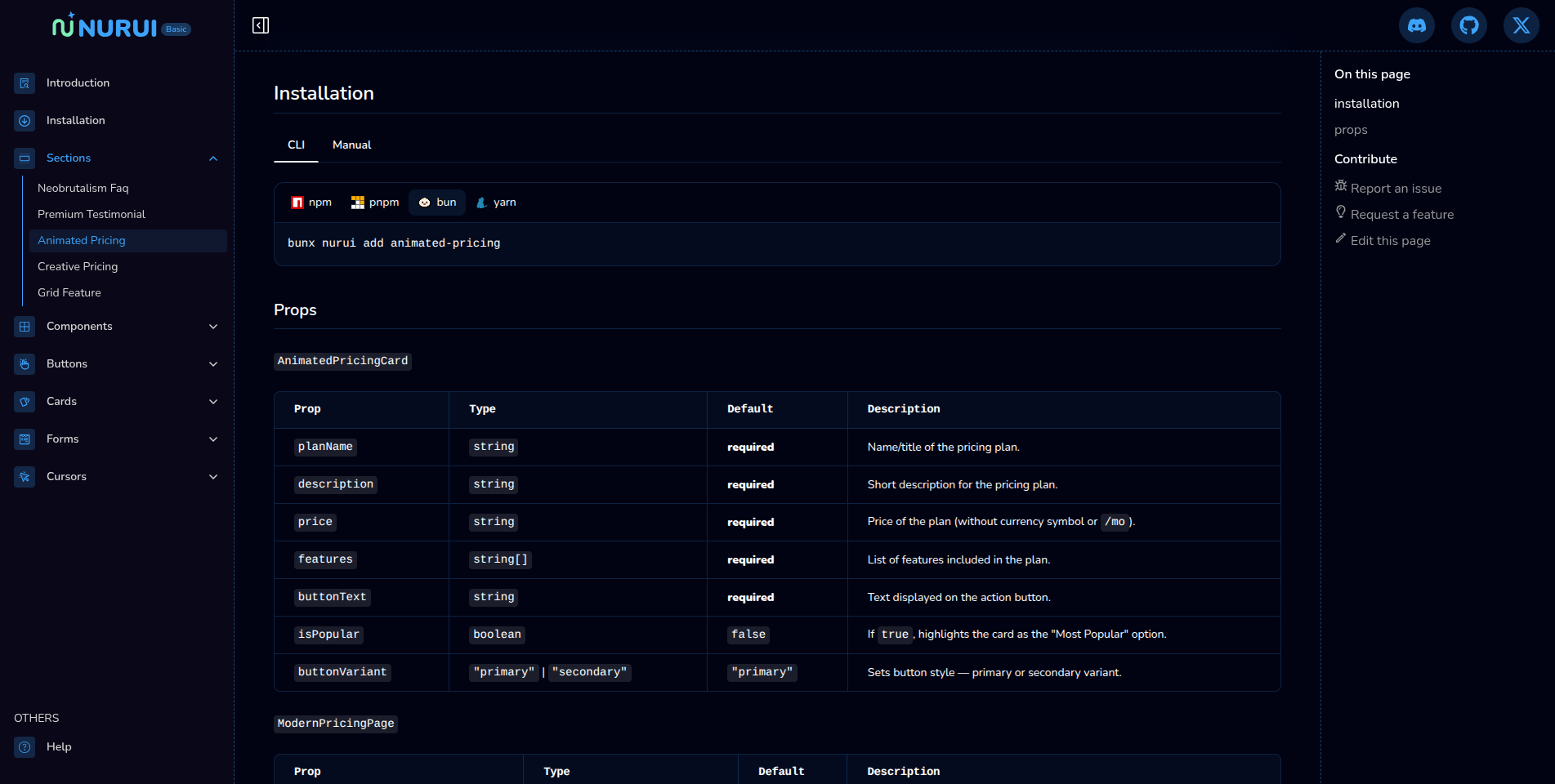Jump to props in On this page
1555x784 pixels.
point(1351,130)
